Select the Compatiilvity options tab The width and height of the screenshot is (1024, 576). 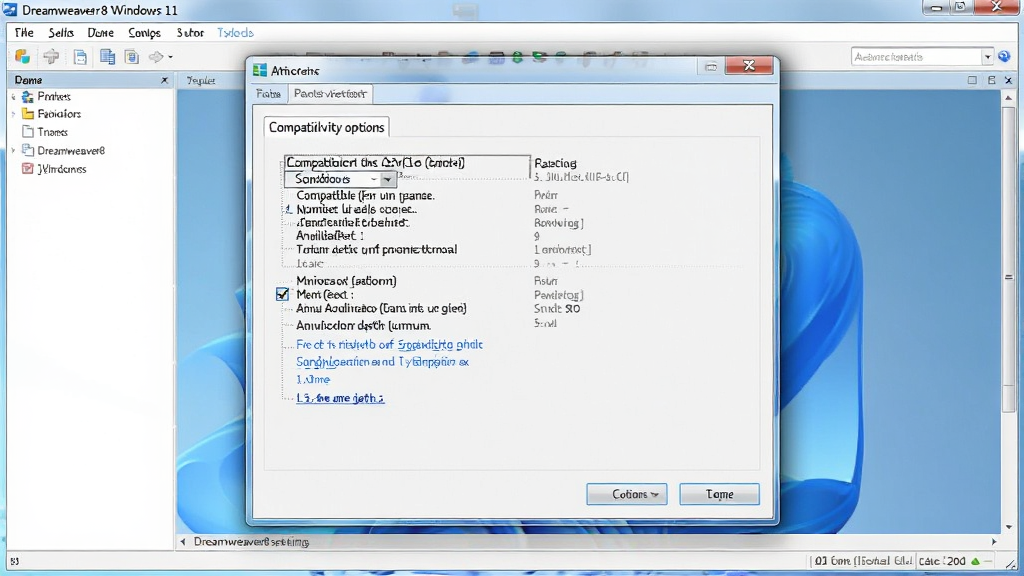[x=327, y=127]
